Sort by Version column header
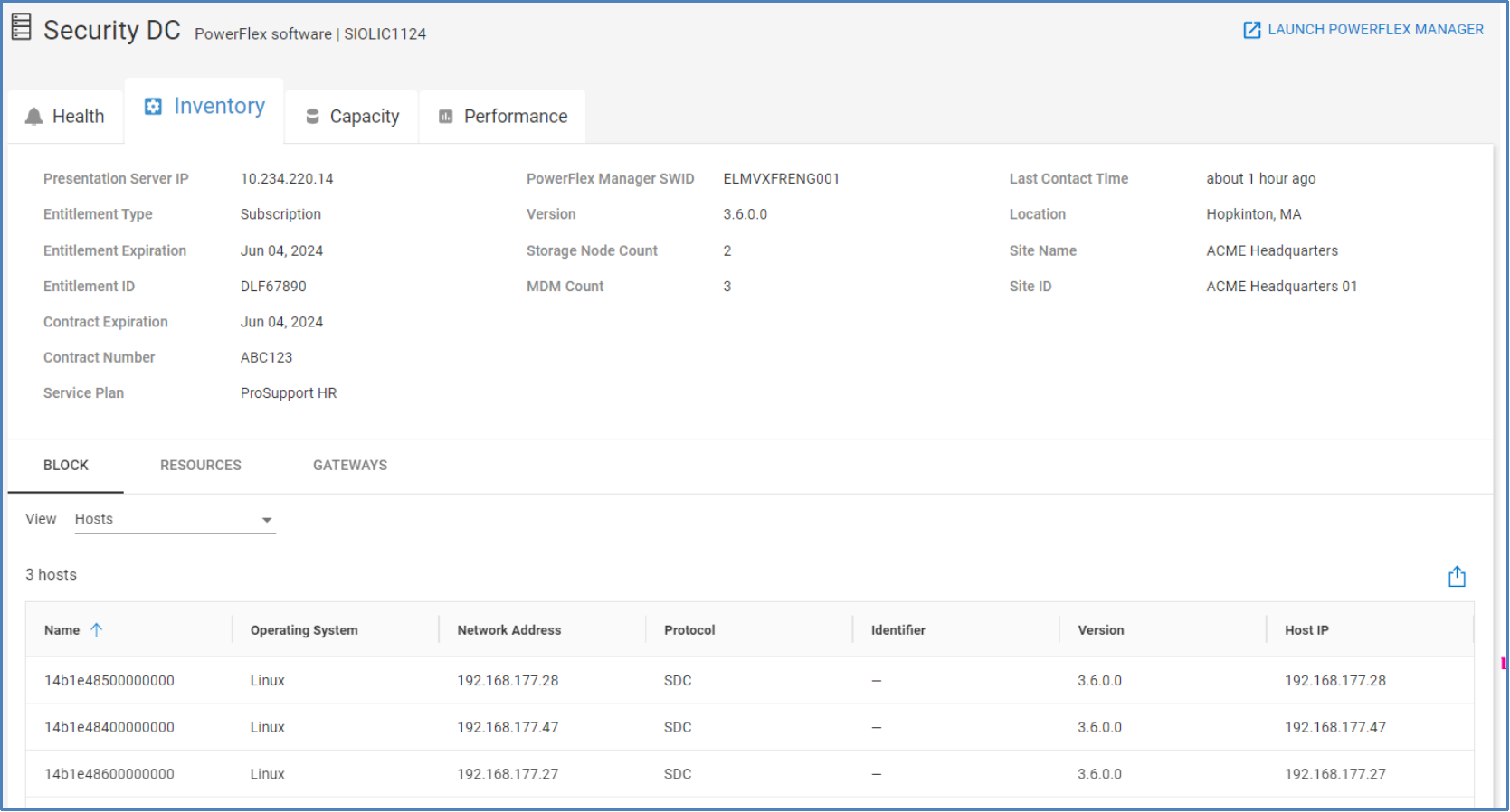Image resolution: width=1510 pixels, height=812 pixels. point(1101,630)
